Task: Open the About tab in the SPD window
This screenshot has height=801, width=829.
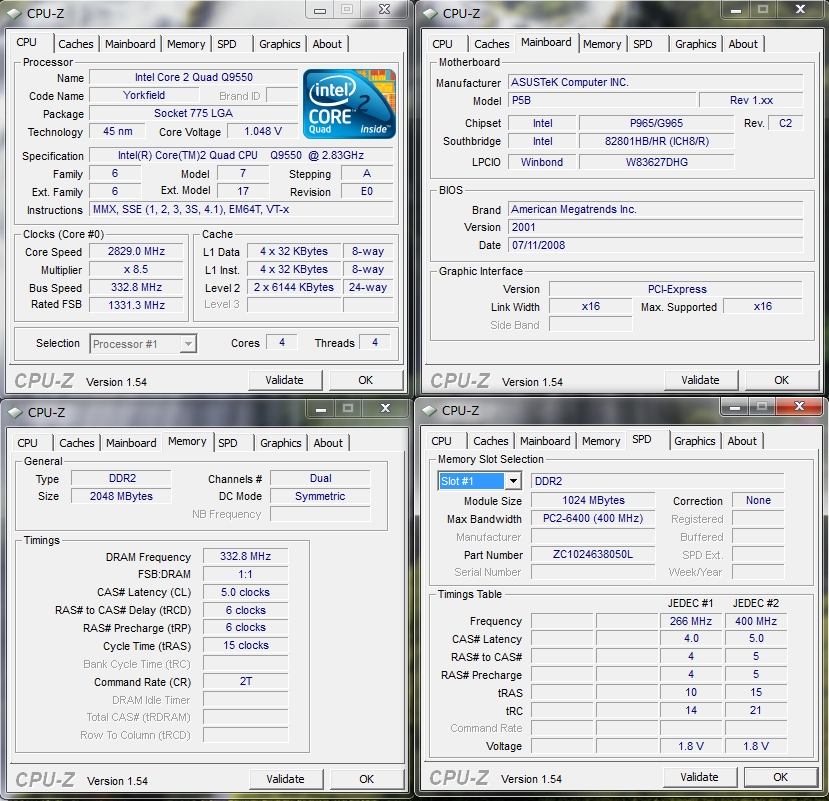Action: coord(742,441)
